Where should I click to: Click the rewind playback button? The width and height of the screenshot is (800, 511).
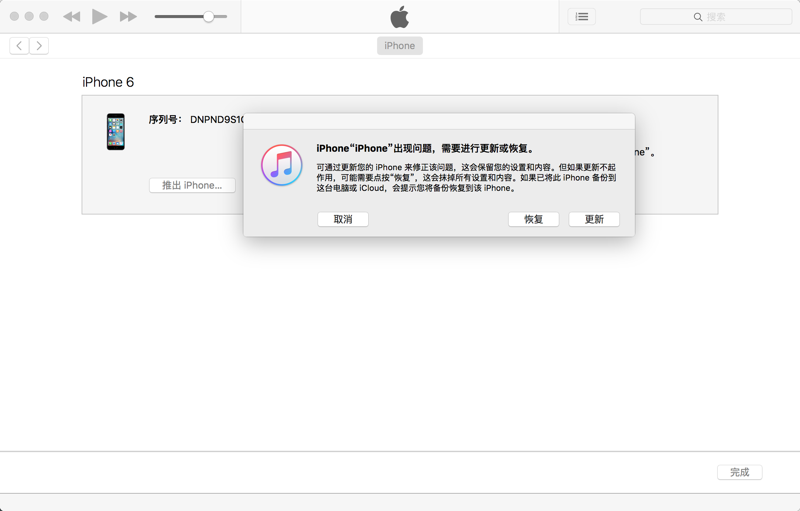(71, 17)
